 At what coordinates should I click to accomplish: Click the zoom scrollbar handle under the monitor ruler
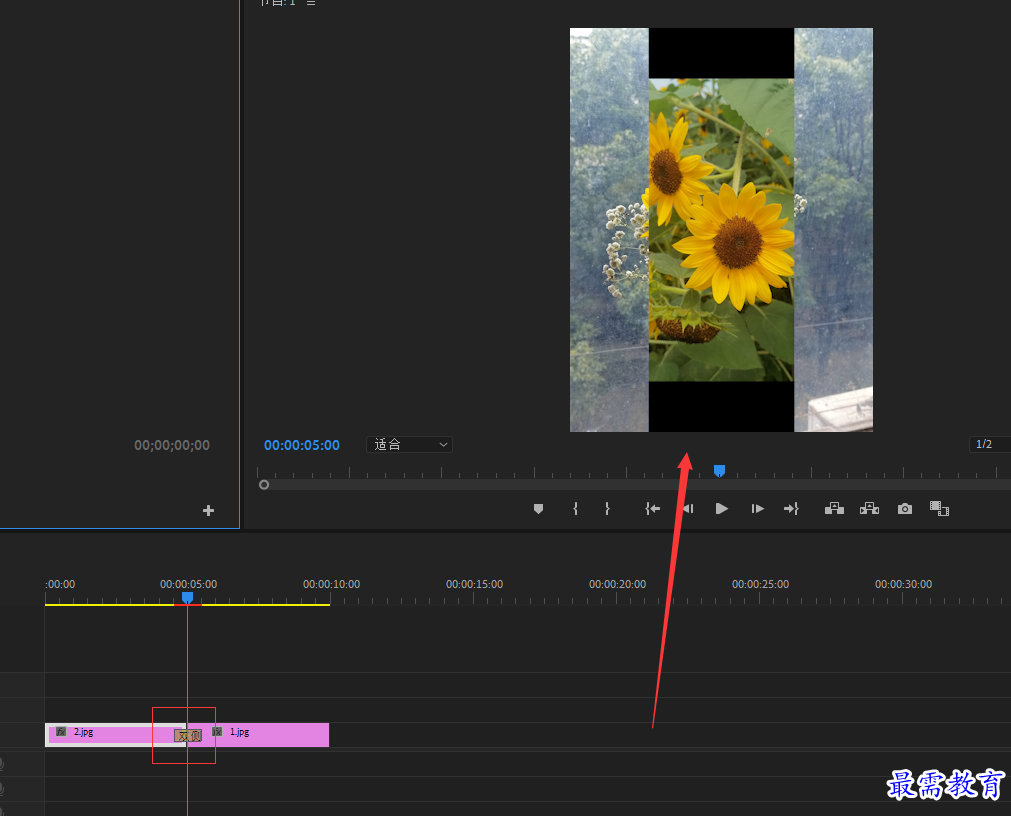pyautogui.click(x=264, y=485)
